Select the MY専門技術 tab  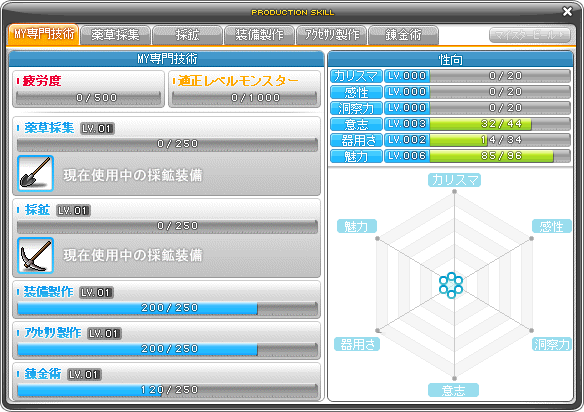click(x=43, y=34)
